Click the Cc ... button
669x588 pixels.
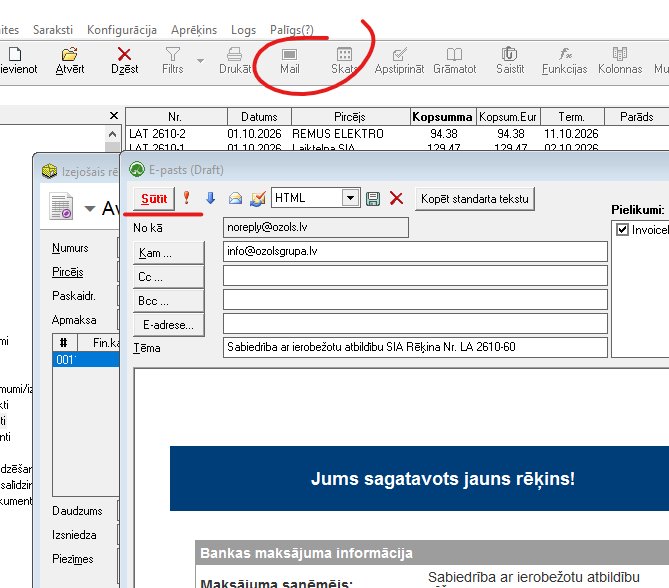click(169, 277)
